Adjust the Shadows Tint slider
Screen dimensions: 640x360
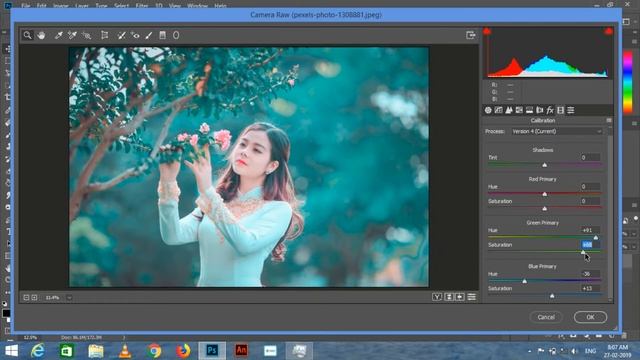tap(544, 165)
